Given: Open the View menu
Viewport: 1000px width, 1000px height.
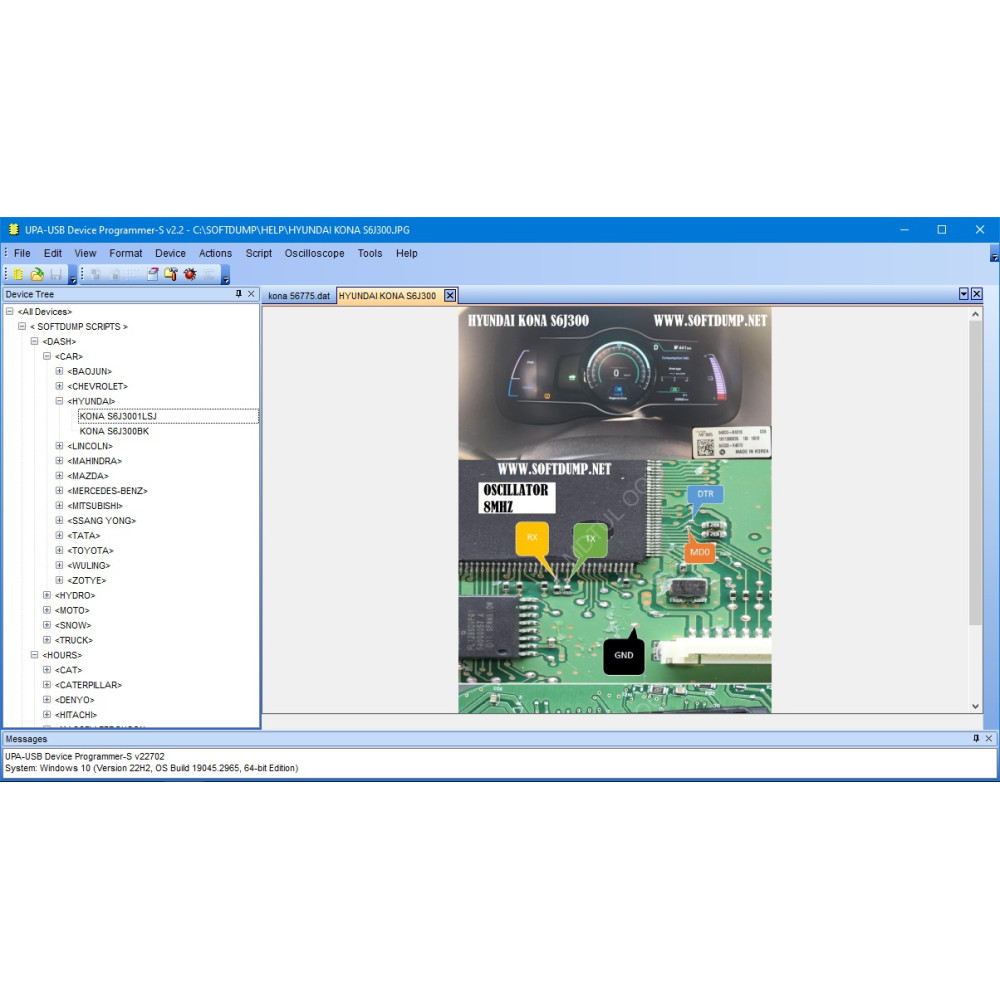Looking at the screenshot, I should 85,253.
